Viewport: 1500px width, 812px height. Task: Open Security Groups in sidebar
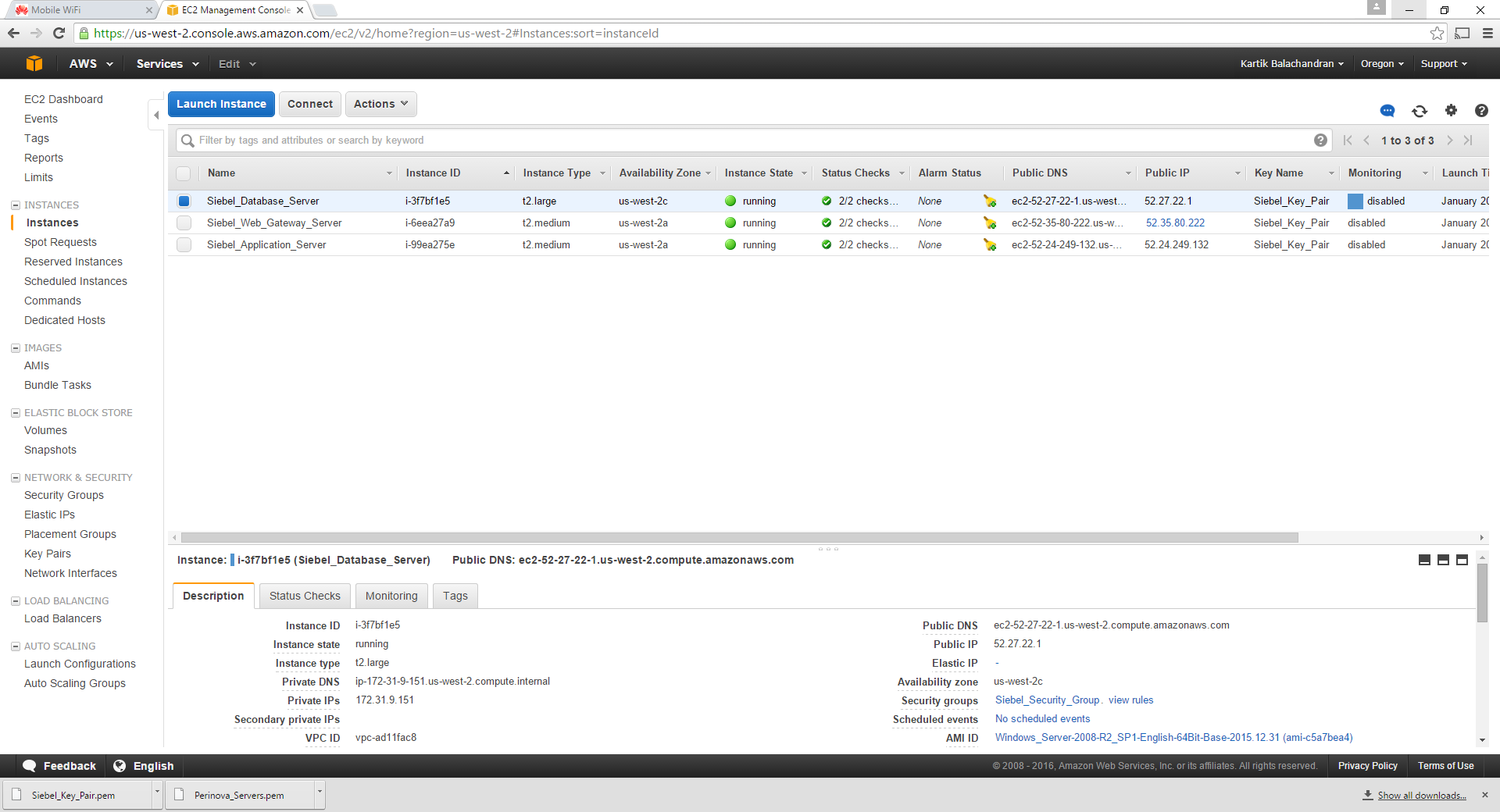point(64,495)
